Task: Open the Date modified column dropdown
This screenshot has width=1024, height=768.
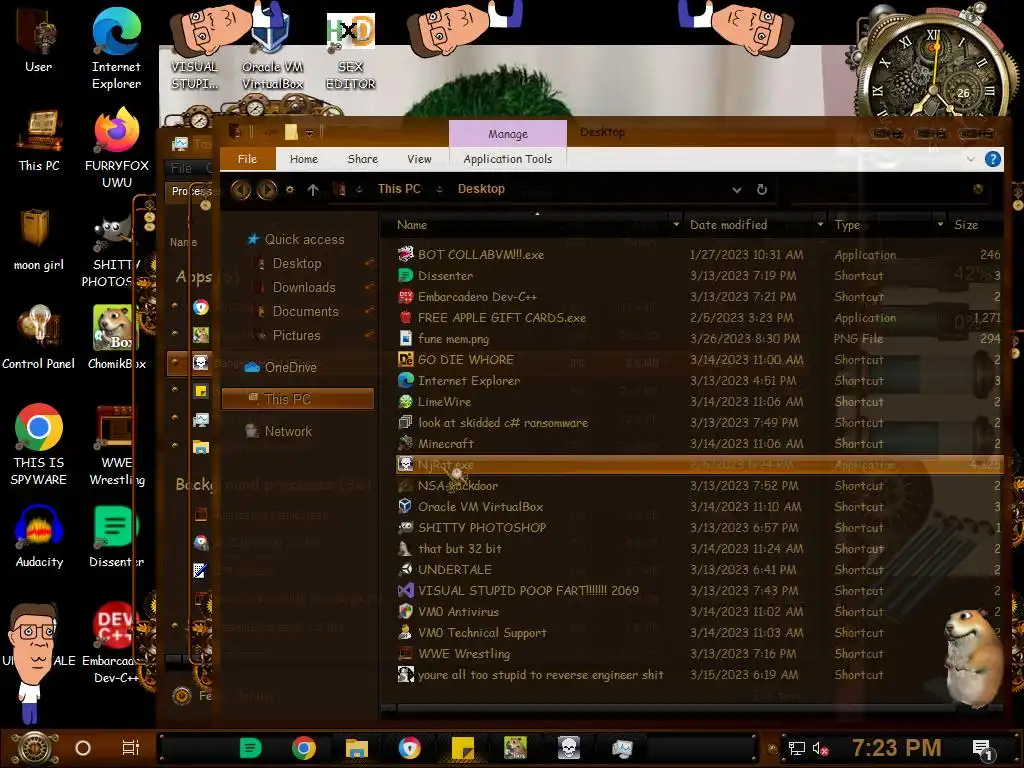Action: pos(820,224)
